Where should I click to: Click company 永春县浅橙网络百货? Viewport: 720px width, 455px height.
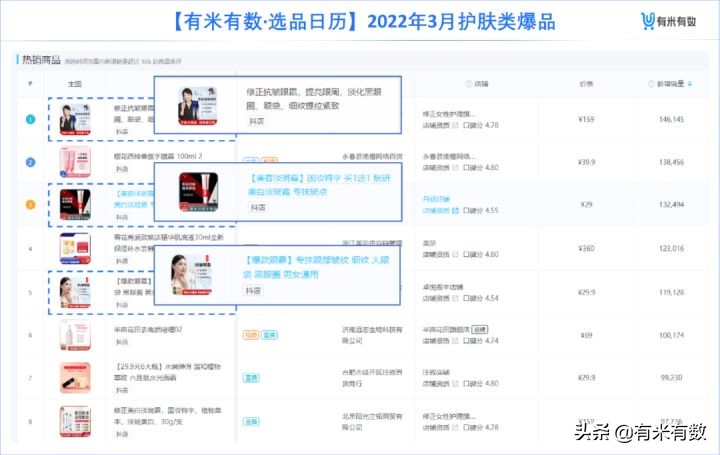(x=372, y=157)
